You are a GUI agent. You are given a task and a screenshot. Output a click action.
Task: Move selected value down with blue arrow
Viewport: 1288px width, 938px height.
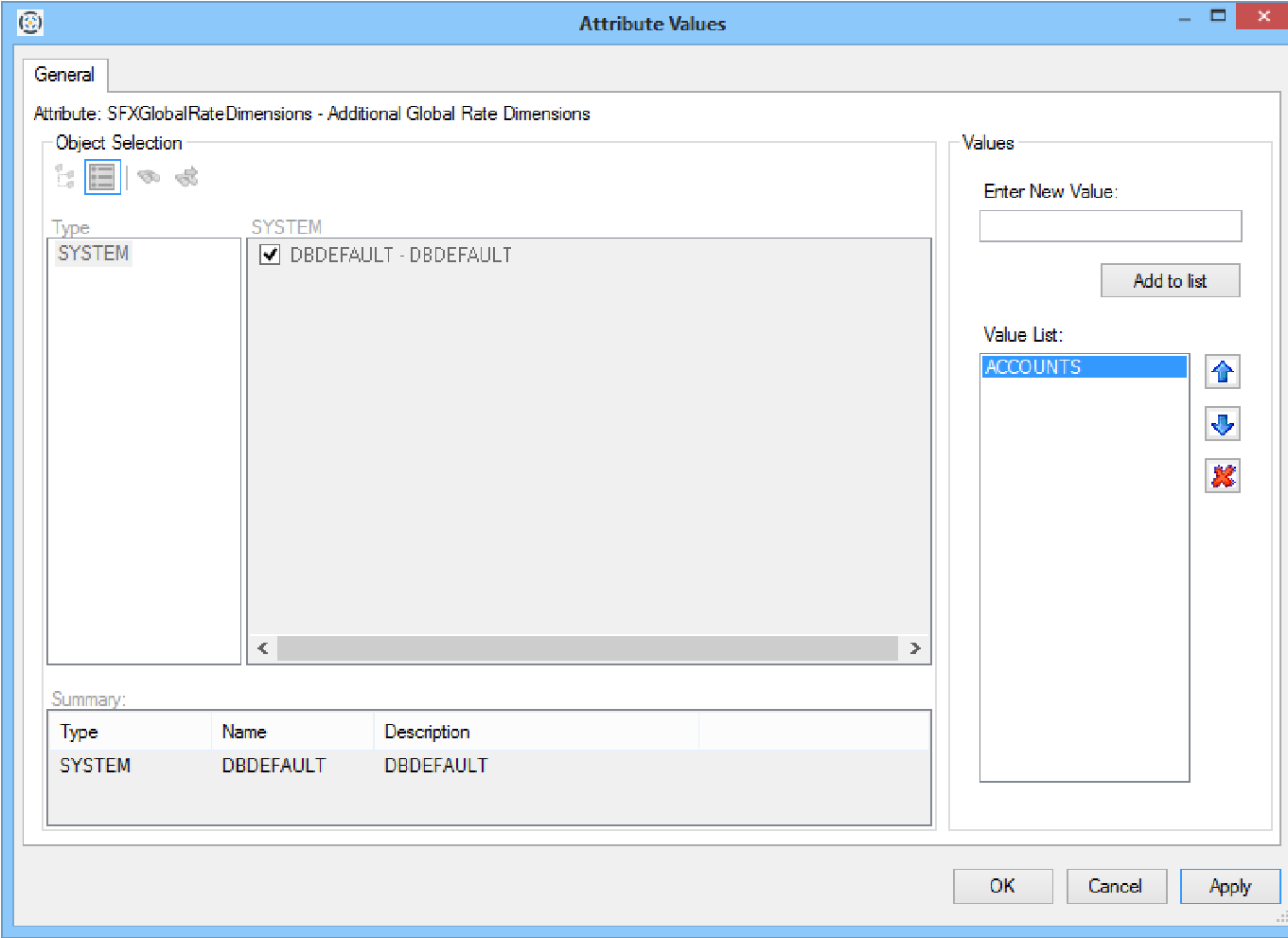(x=1222, y=424)
